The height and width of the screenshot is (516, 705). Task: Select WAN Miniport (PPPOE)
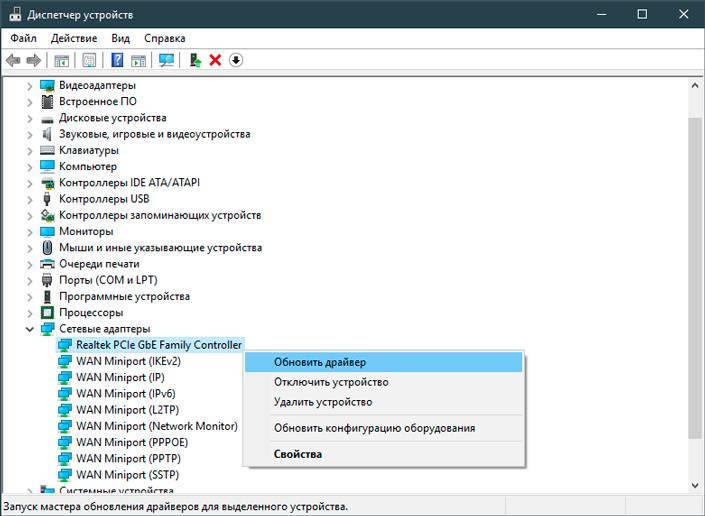click(132, 442)
